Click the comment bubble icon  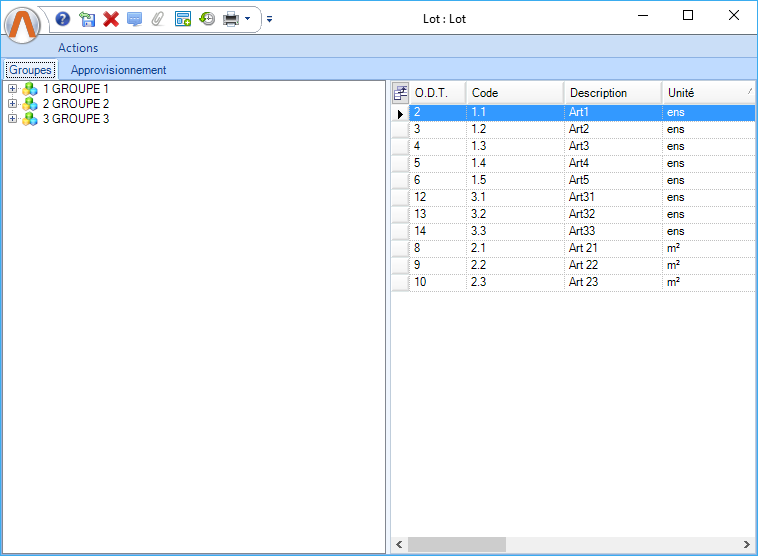point(134,19)
